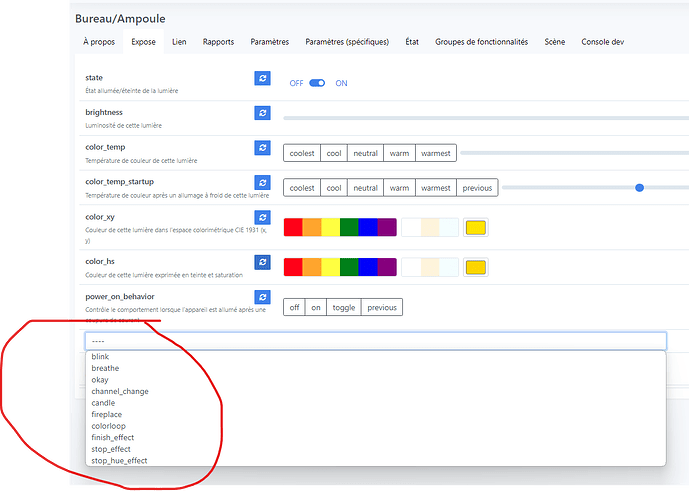Select colorloop effect from list
The height and width of the screenshot is (491, 689).
pyautogui.click(x=376, y=426)
